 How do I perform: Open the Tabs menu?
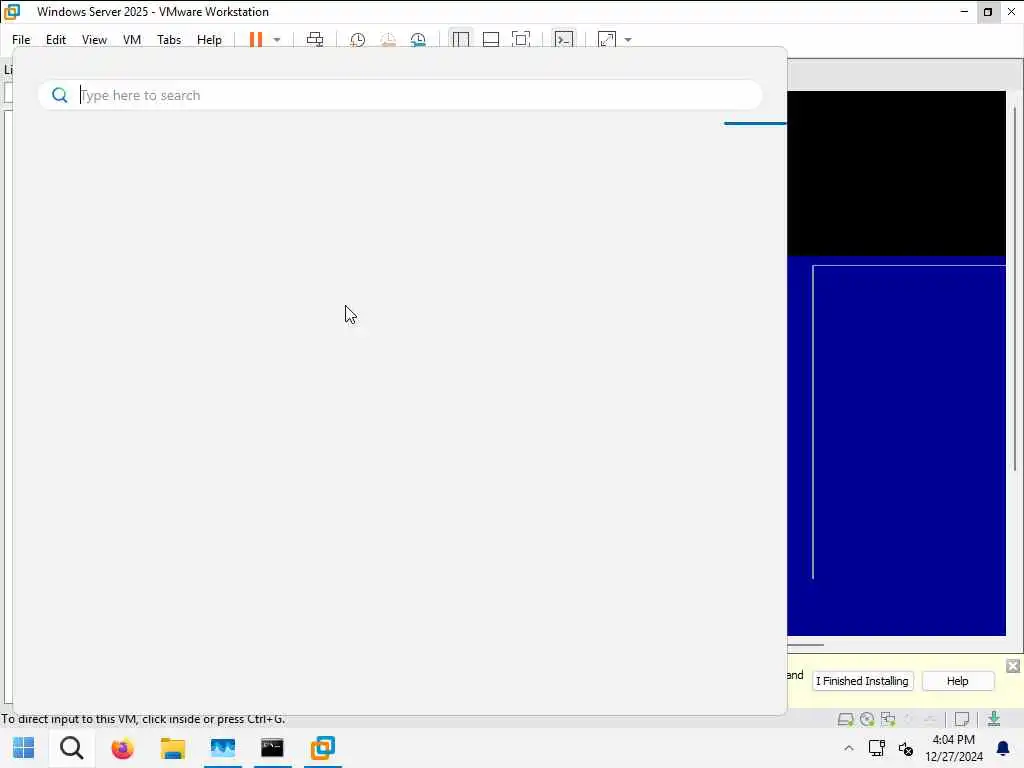click(168, 40)
